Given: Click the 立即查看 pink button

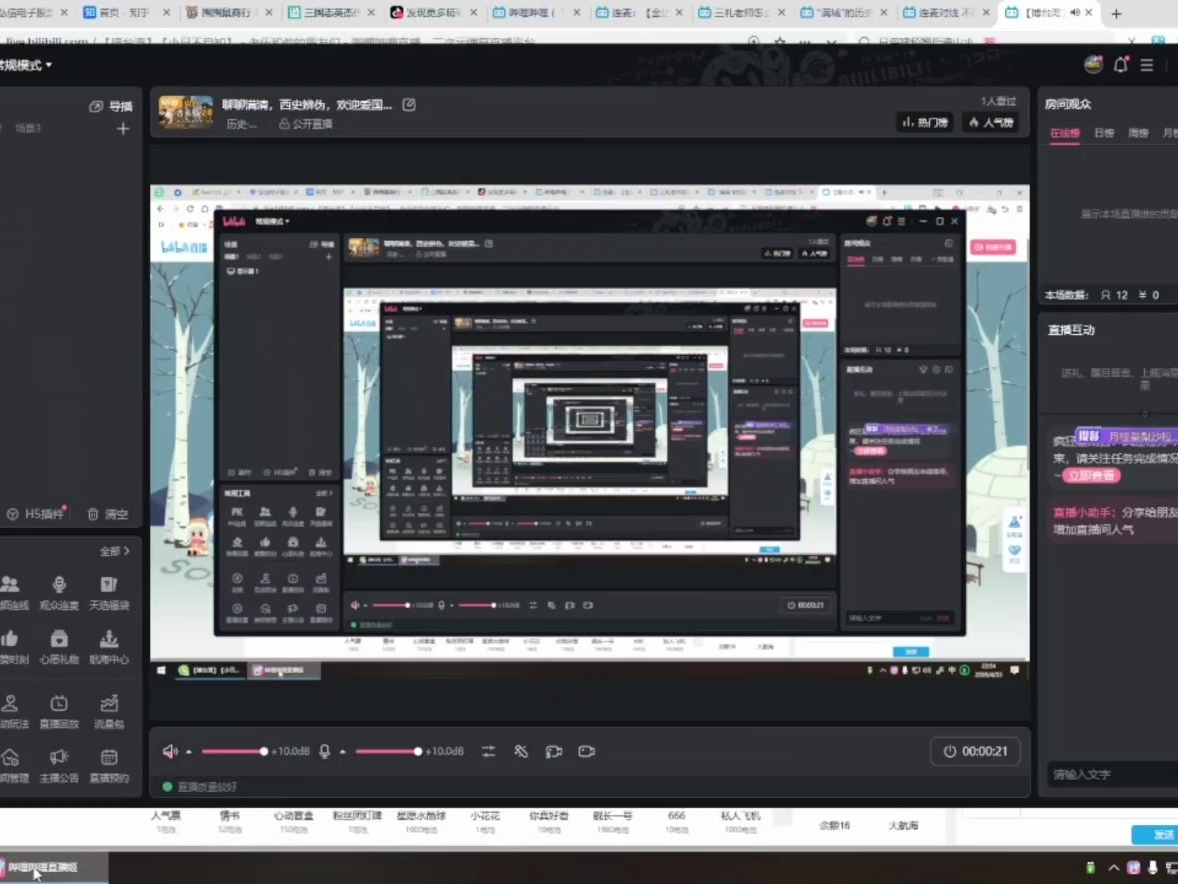Looking at the screenshot, I should click(1092, 475).
